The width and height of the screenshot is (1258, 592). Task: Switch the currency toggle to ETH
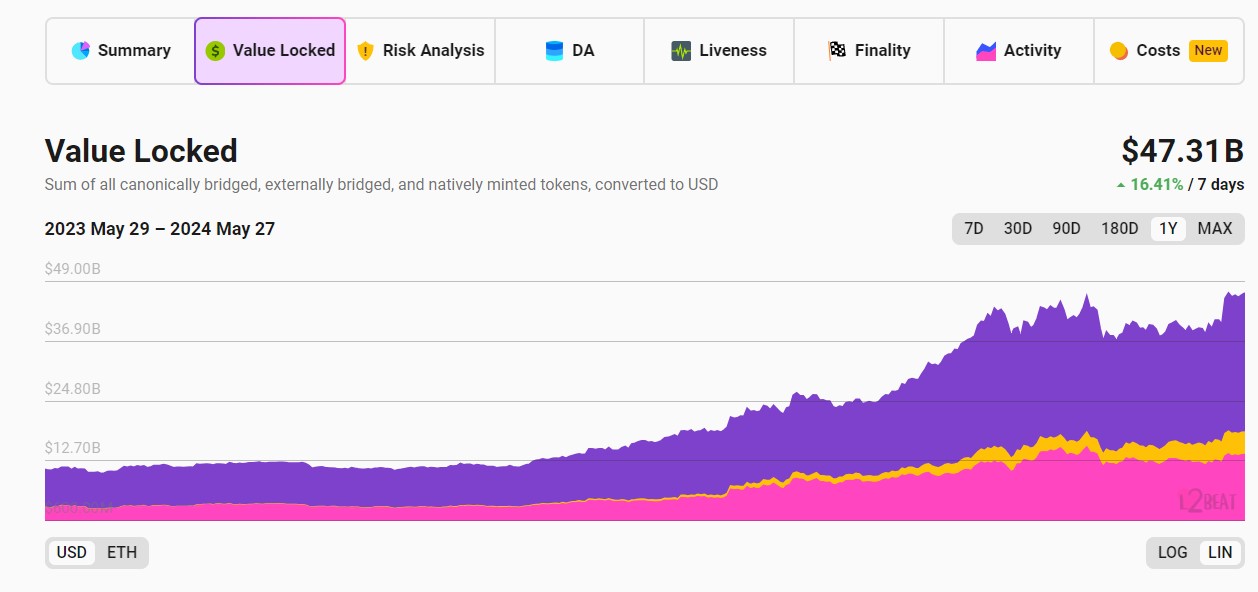120,552
